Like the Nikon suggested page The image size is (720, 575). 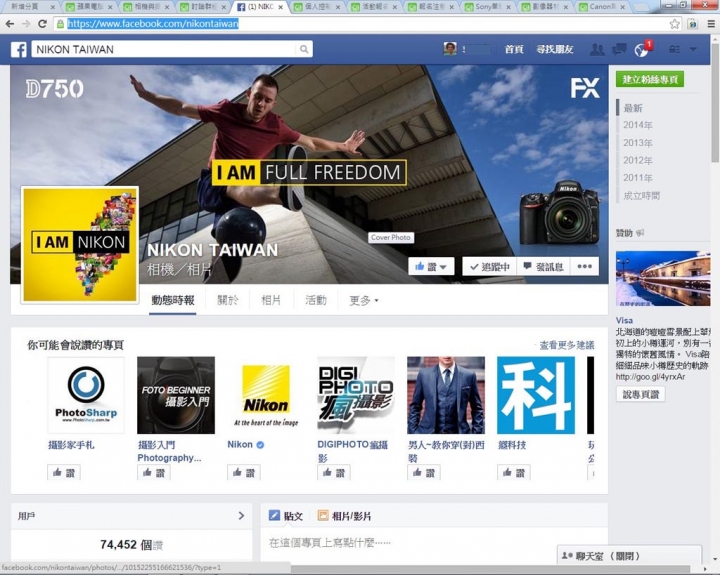[x=244, y=473]
